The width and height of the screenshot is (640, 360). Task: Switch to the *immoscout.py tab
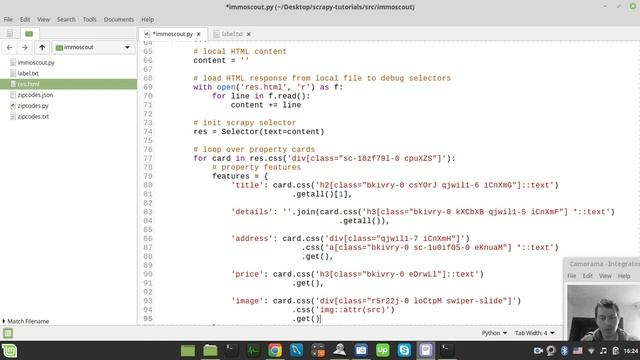[172, 34]
